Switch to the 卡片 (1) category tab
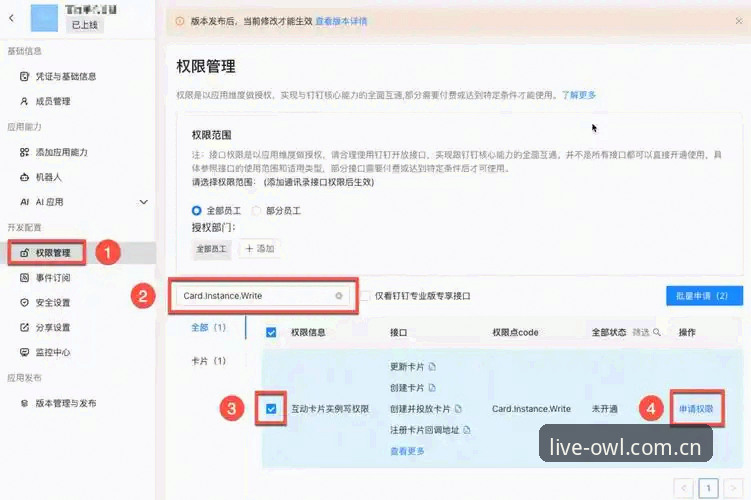This screenshot has width=751, height=500. tap(208, 361)
